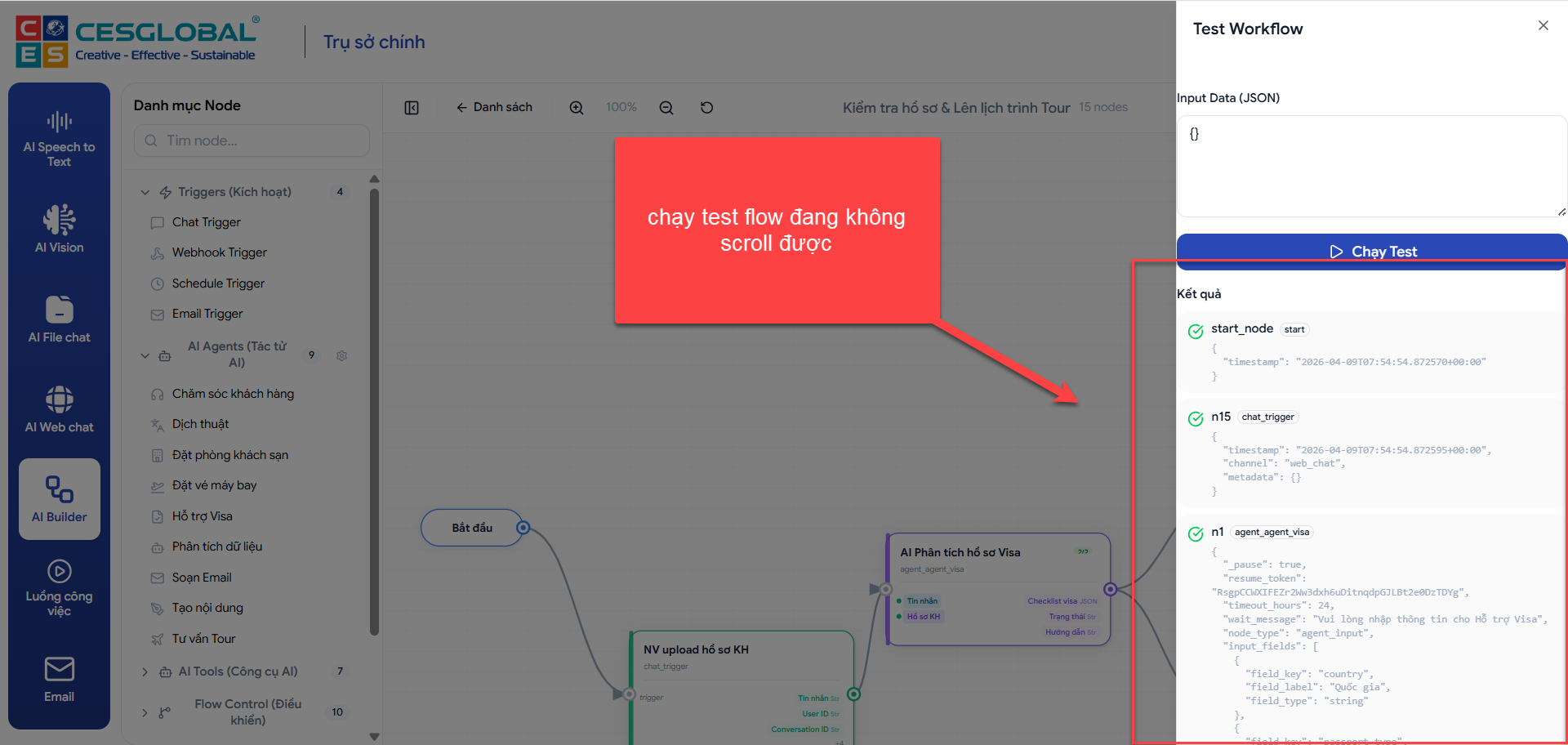The image size is (1568, 745).
Task: Collapse the Triggers (Kích hoạt) group
Action: click(145, 193)
